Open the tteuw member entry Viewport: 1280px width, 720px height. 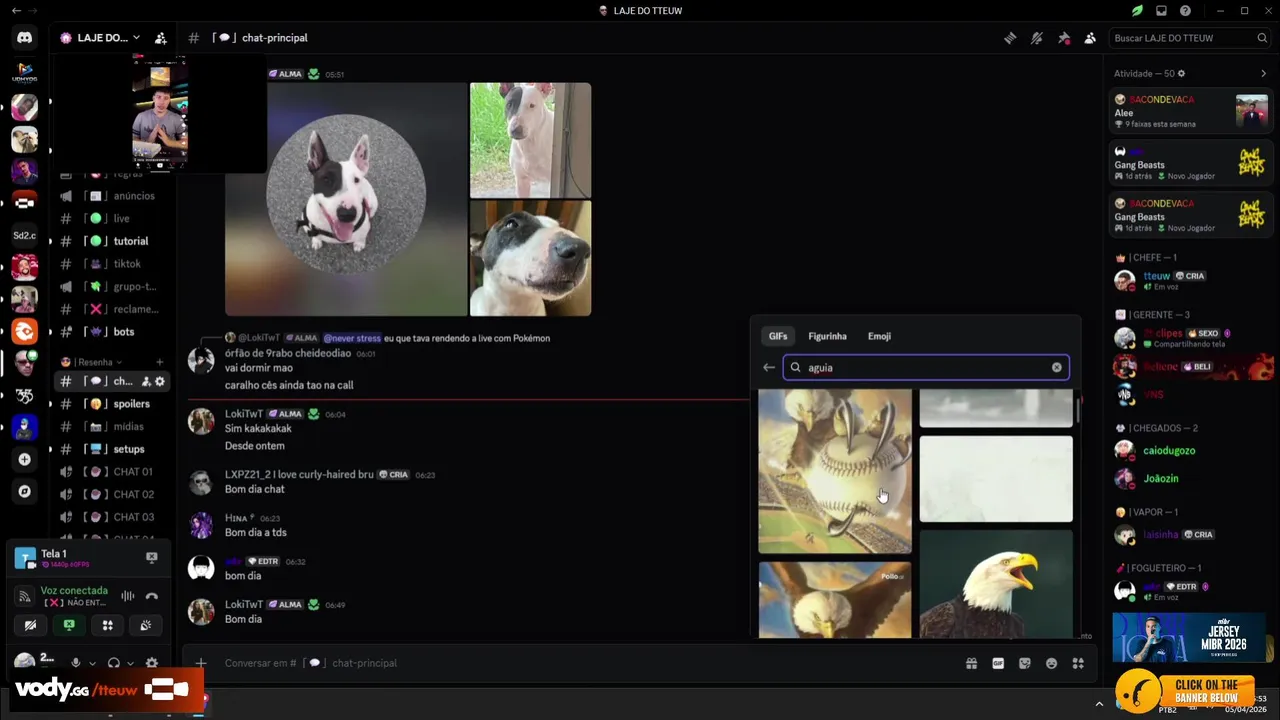(1189, 280)
